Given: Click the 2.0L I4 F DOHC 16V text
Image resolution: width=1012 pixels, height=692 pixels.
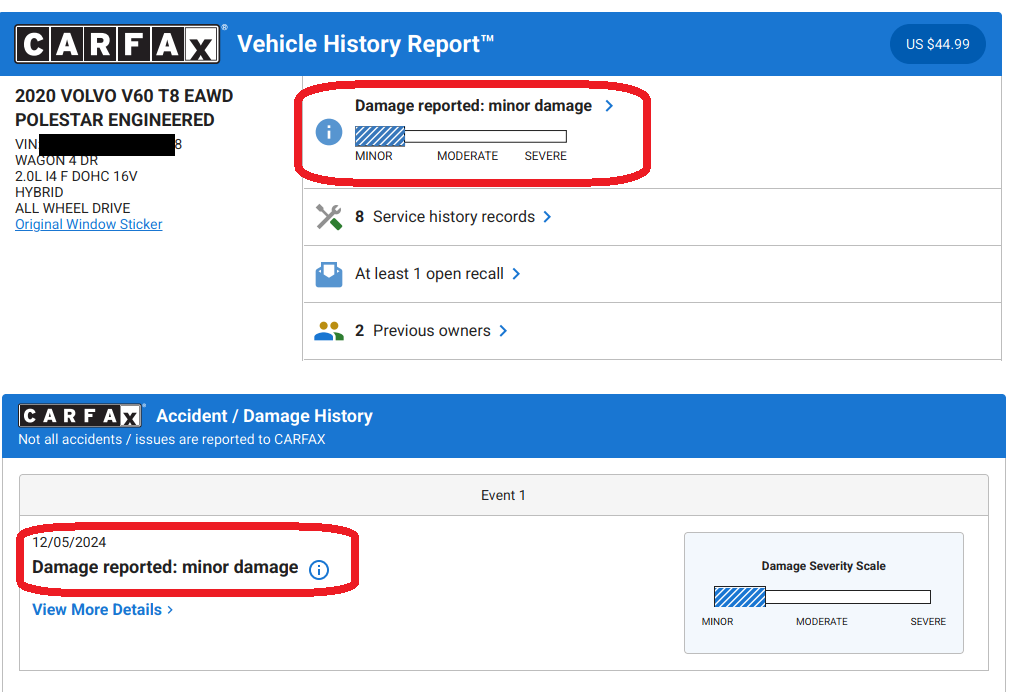Looking at the screenshot, I should click(x=76, y=176).
